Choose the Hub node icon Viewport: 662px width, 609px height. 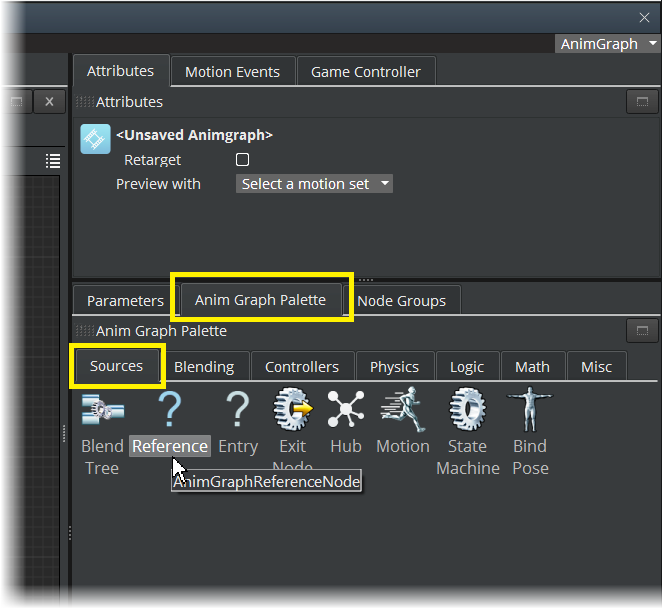pyautogui.click(x=346, y=411)
